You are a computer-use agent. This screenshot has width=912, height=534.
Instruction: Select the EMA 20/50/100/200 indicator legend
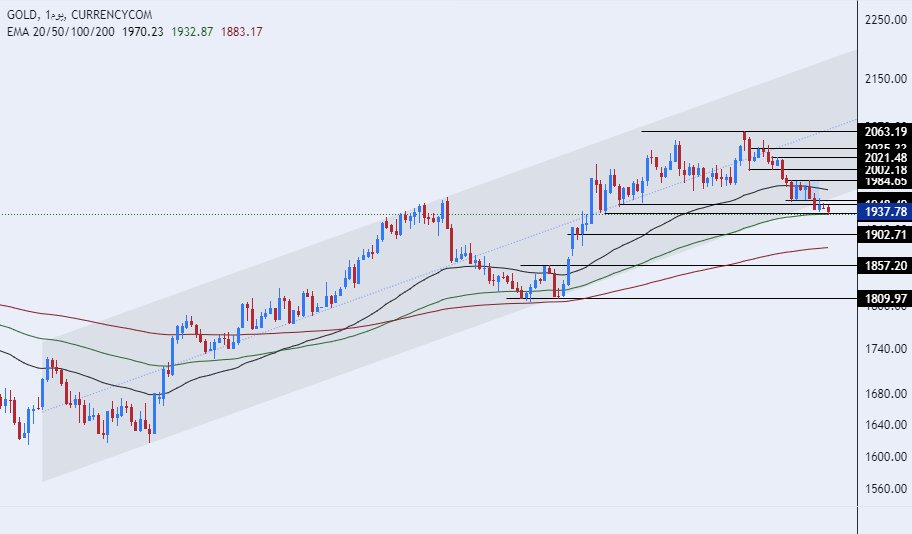pyautogui.click(x=60, y=31)
